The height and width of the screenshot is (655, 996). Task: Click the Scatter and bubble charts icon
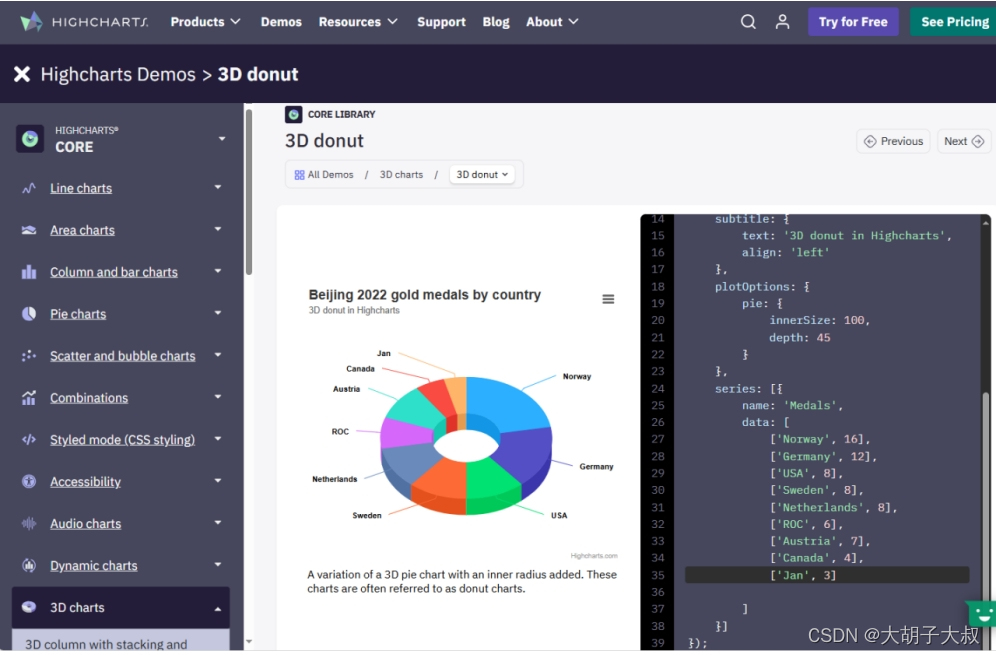[x=29, y=356]
